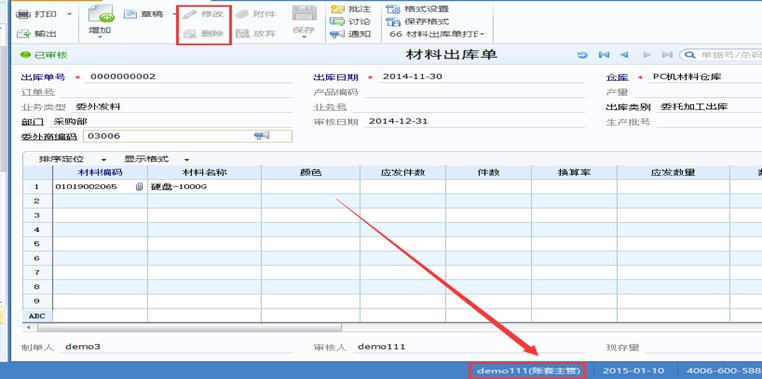
Task: Click the Discuss (讨论) icon
Action: (x=337, y=21)
